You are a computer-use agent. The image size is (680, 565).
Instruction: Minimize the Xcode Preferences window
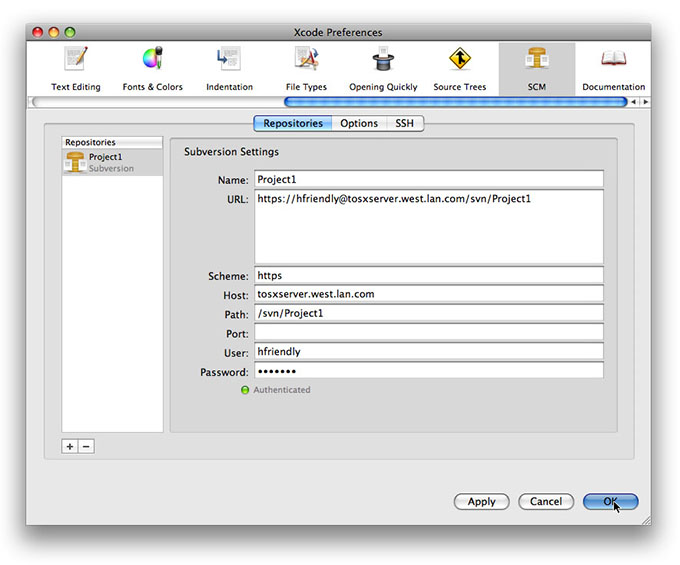coord(54,32)
